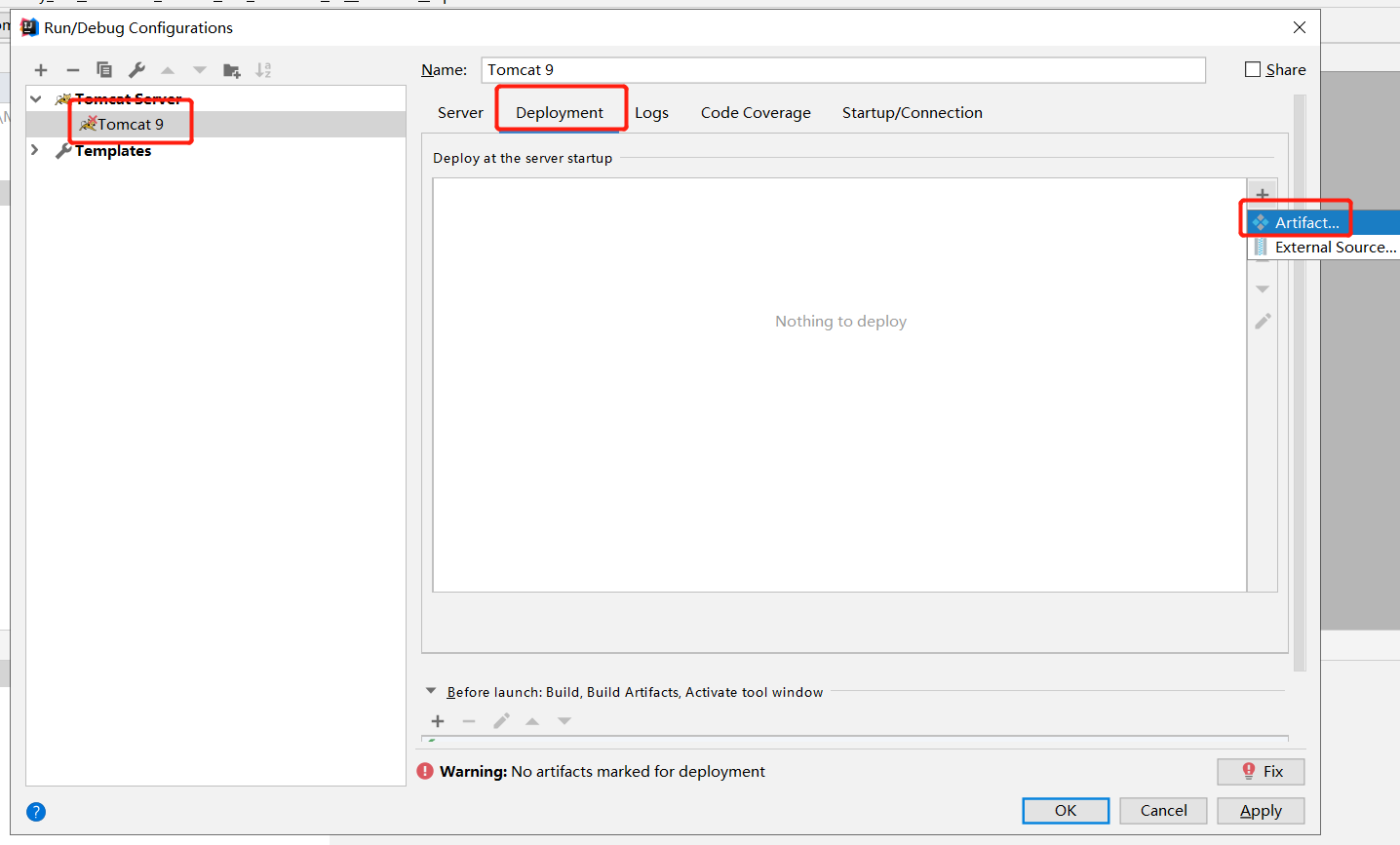Click the Fix button
1400x845 pixels.
tap(1261, 772)
